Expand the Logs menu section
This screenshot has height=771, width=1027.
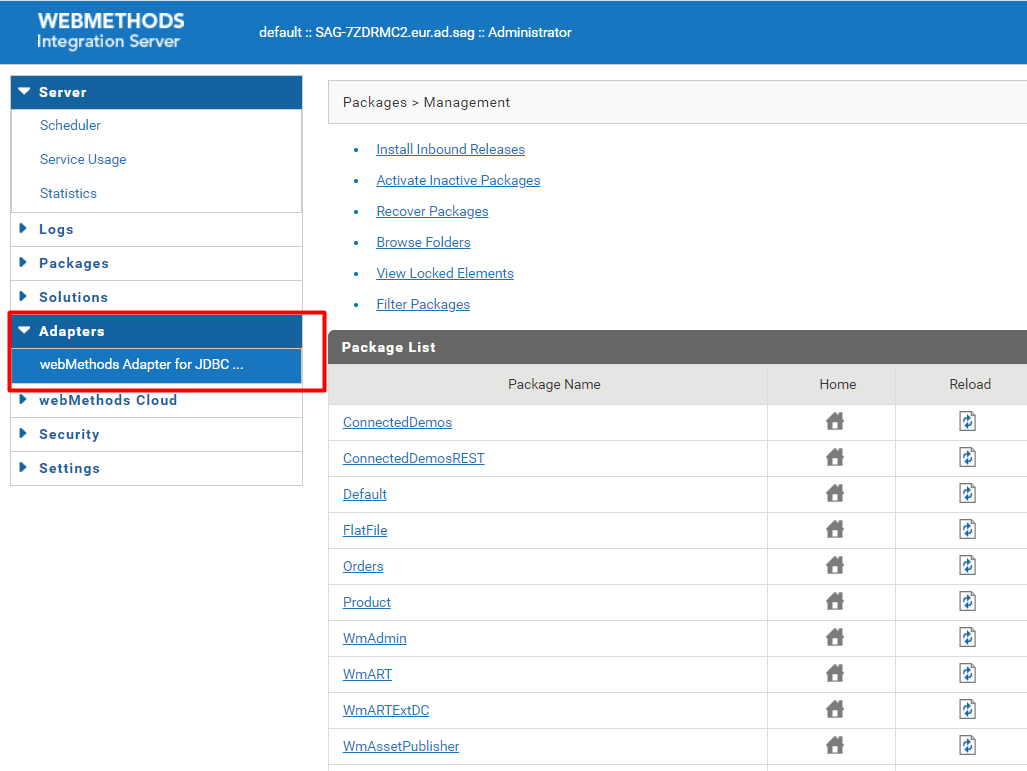pyautogui.click(x=157, y=229)
